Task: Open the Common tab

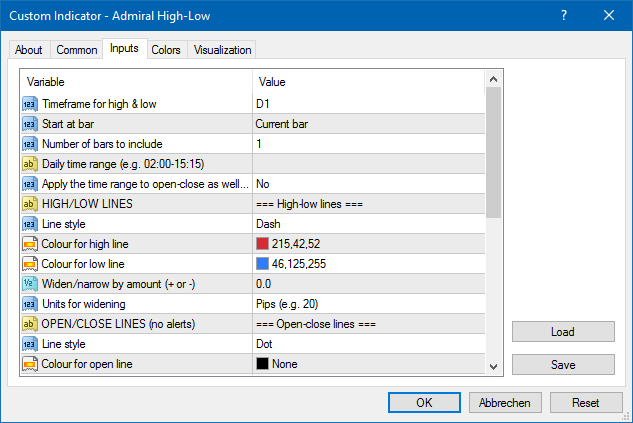Action: click(77, 50)
